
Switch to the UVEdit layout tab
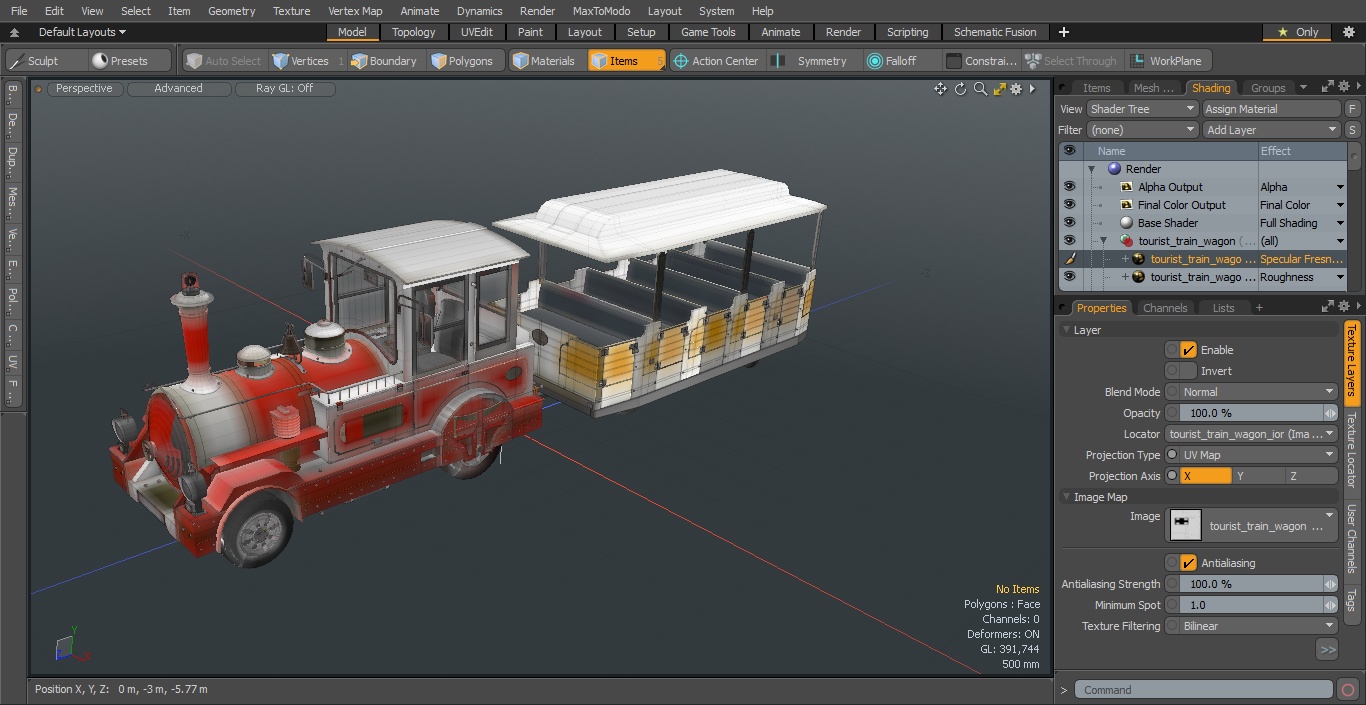(477, 32)
